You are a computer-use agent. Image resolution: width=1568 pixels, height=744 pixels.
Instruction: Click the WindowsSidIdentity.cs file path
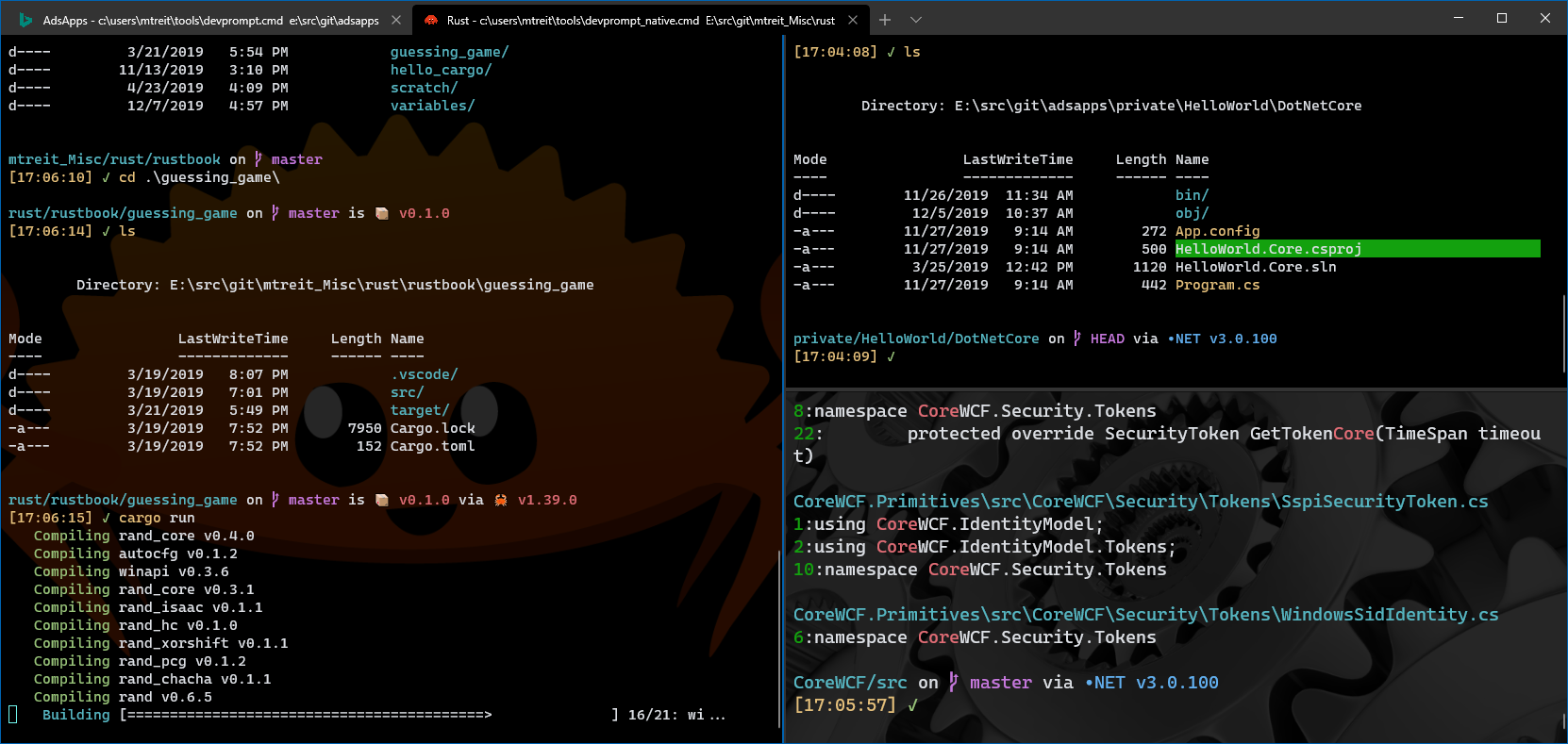coord(1146,615)
